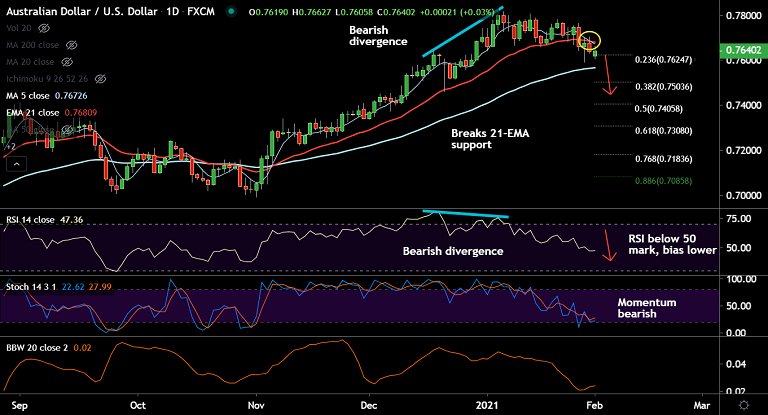Click the Dec label on time axis
Image resolution: width=768 pixels, height=415 pixels.
point(369,405)
